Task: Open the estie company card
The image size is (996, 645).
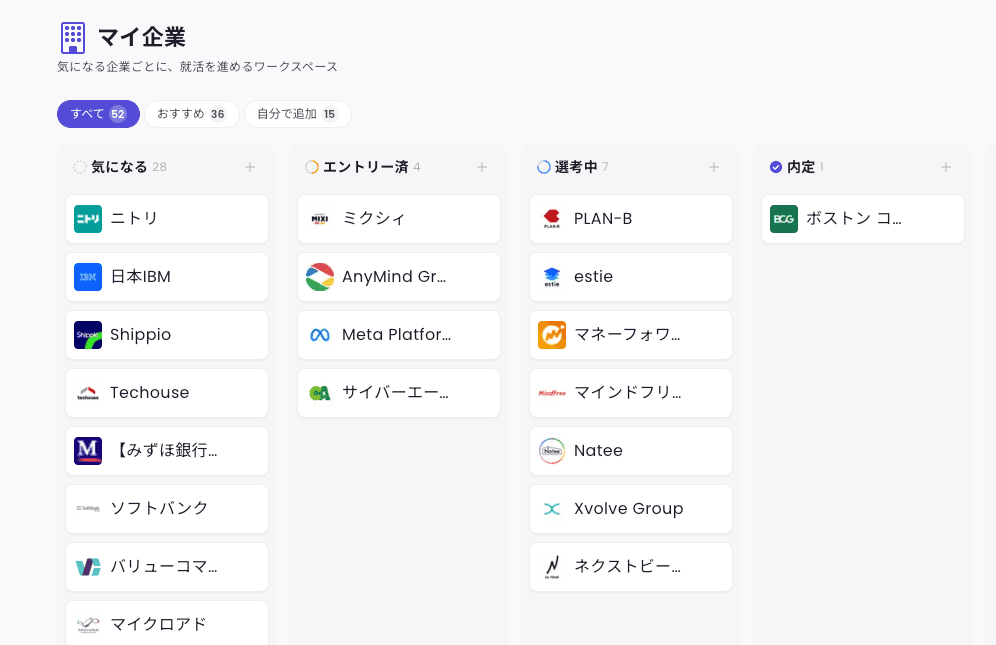Action: click(x=631, y=277)
